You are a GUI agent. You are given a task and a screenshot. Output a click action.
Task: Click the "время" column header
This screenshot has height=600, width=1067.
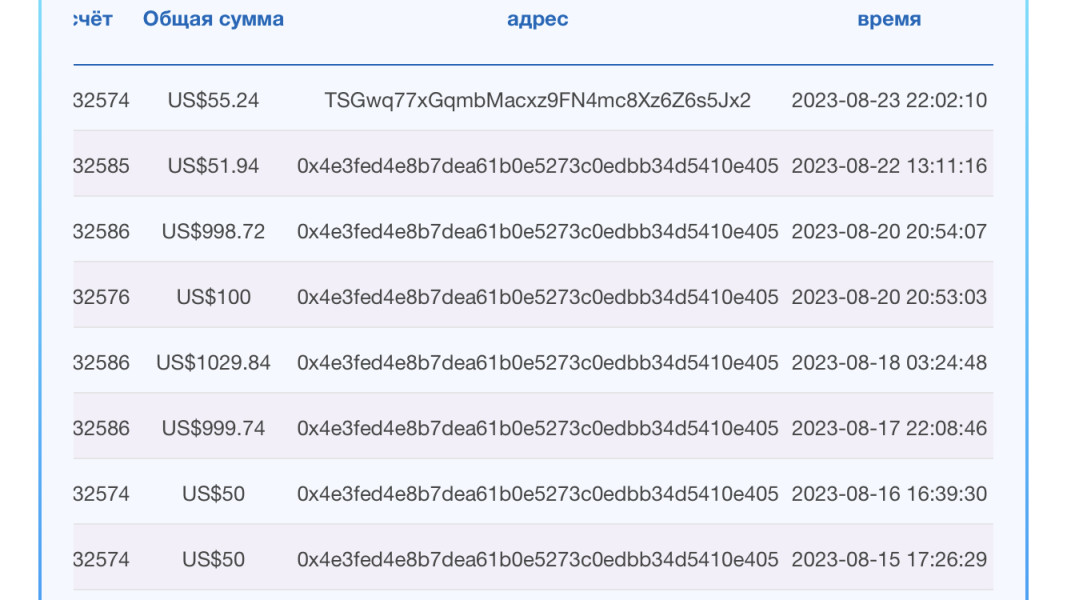tap(889, 19)
